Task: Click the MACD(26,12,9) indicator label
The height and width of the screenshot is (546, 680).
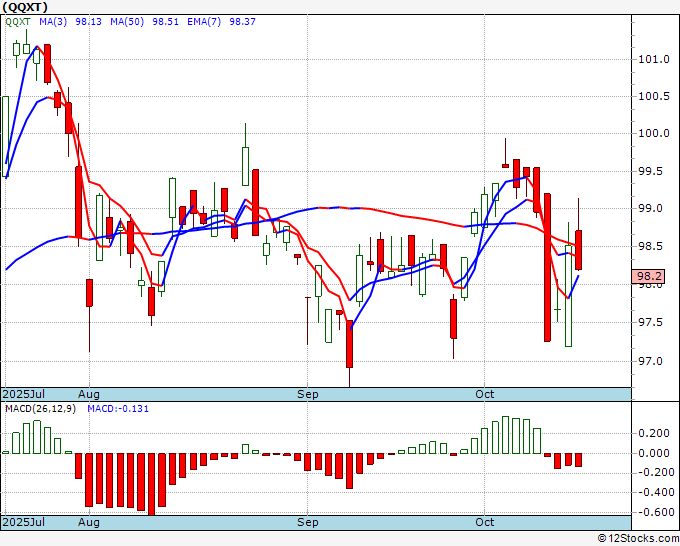Action: click(x=40, y=409)
